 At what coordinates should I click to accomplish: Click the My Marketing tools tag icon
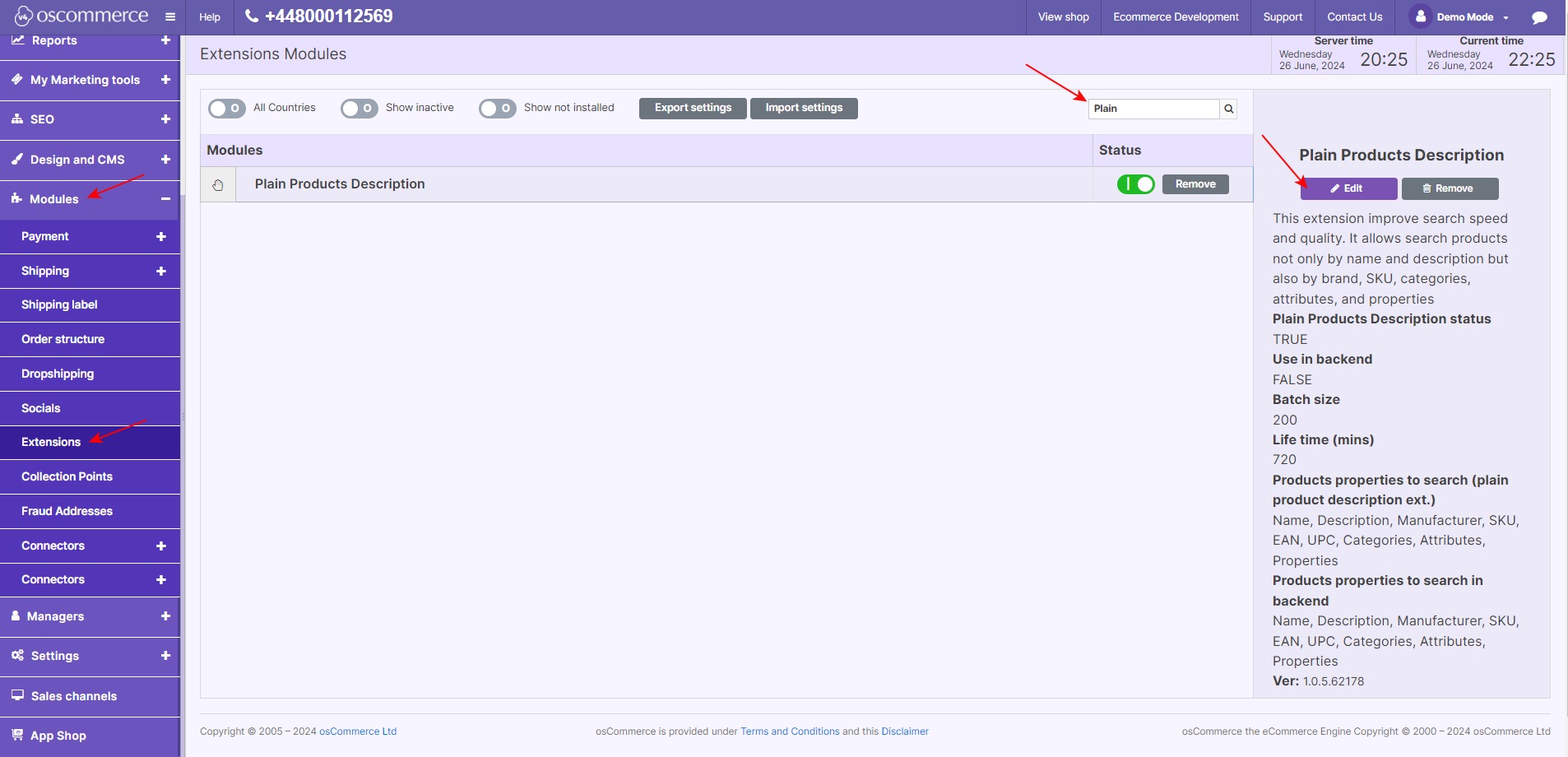click(17, 80)
